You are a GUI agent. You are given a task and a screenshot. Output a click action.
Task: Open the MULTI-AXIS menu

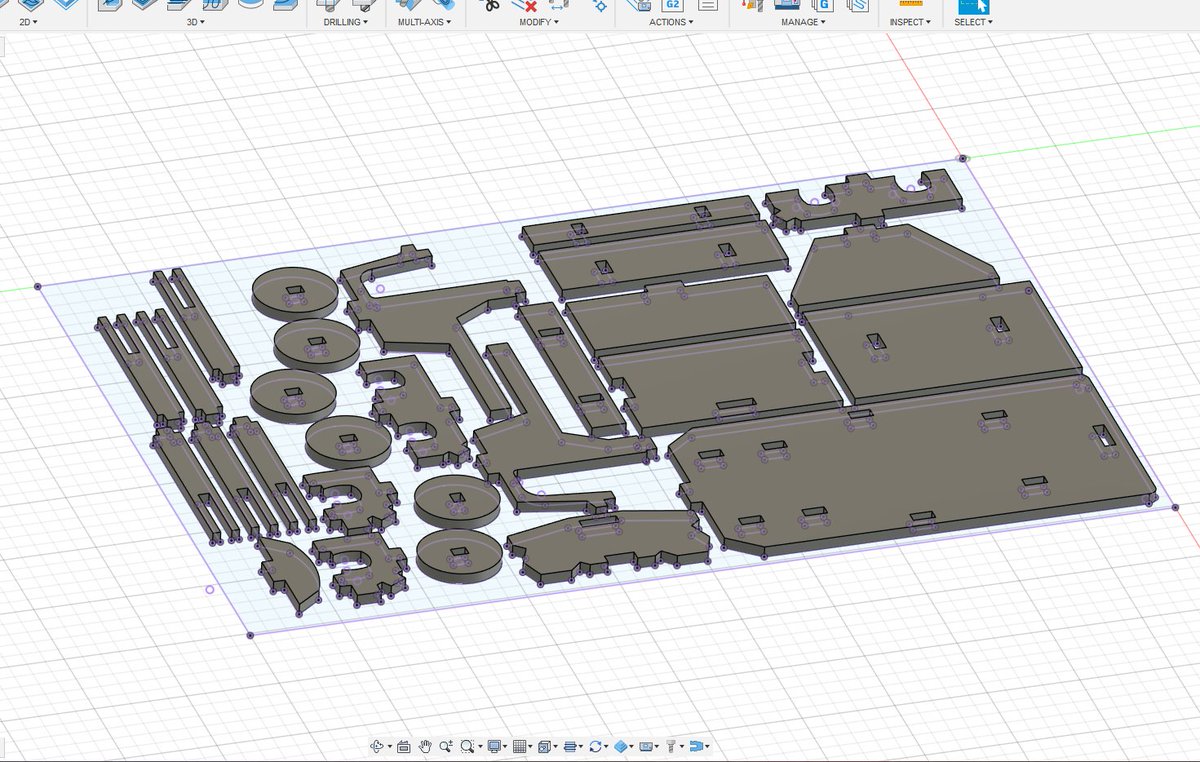tap(424, 22)
